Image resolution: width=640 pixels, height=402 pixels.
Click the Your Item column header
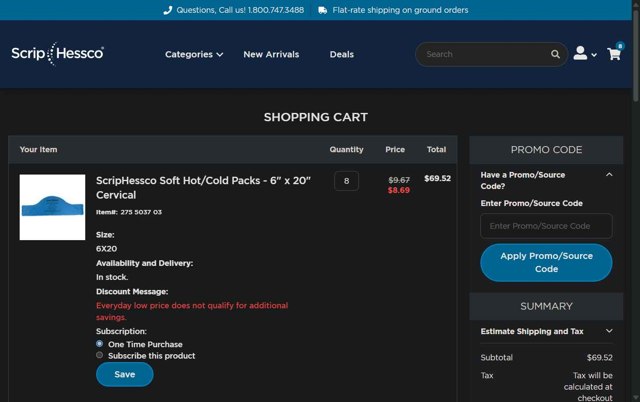(38, 149)
